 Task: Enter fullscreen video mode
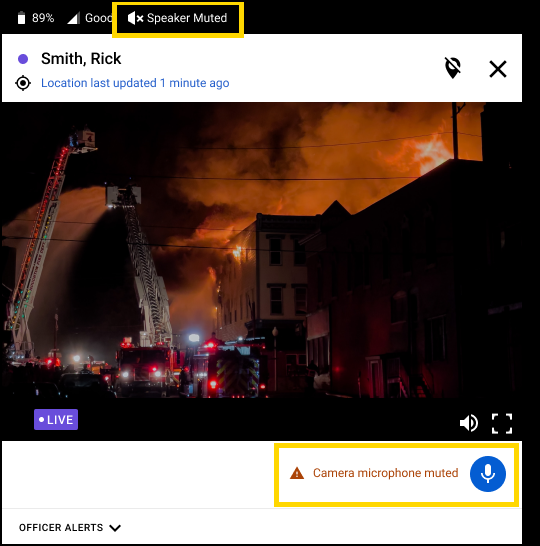(x=502, y=424)
